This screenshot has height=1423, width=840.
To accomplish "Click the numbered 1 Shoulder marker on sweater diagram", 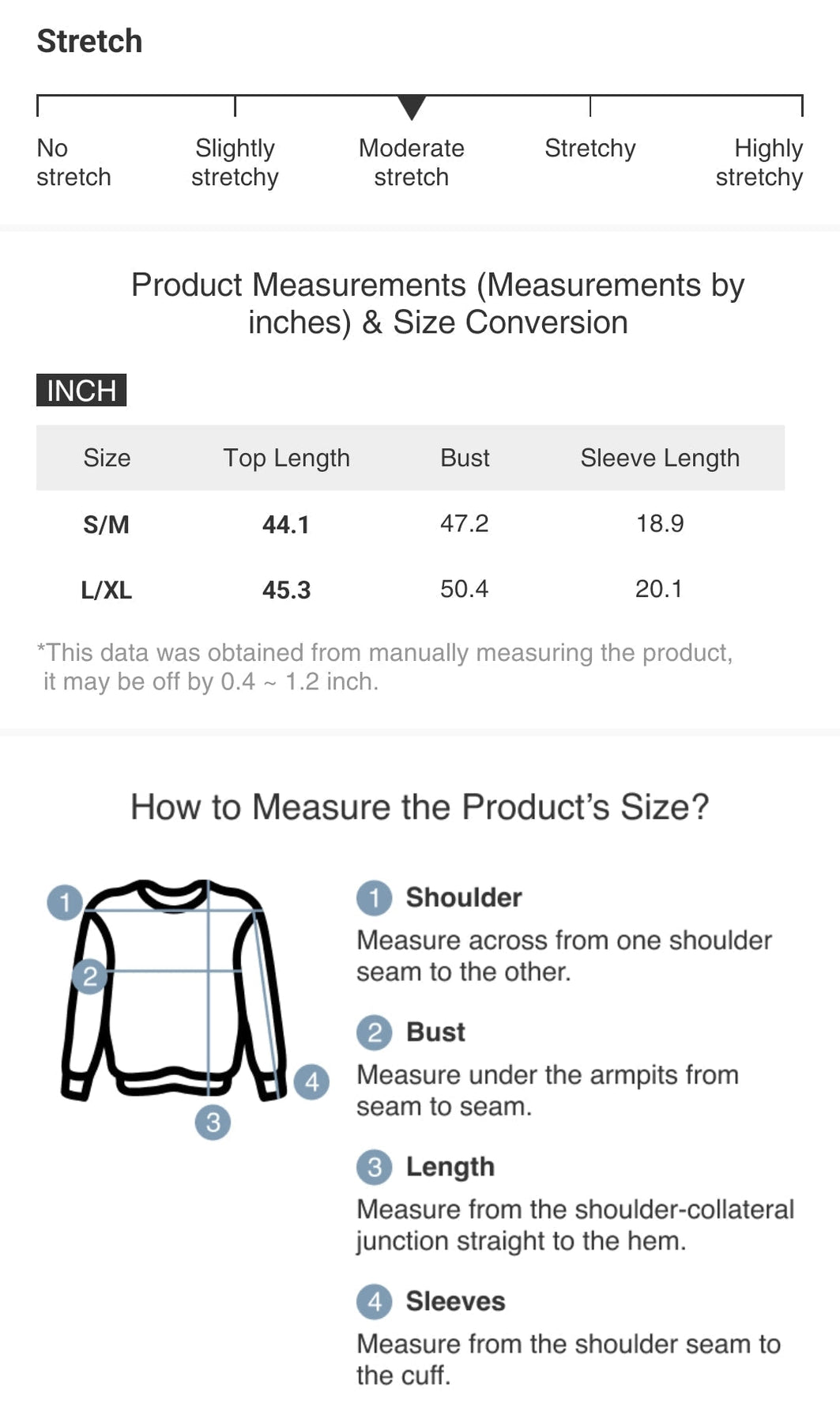I will [65, 902].
